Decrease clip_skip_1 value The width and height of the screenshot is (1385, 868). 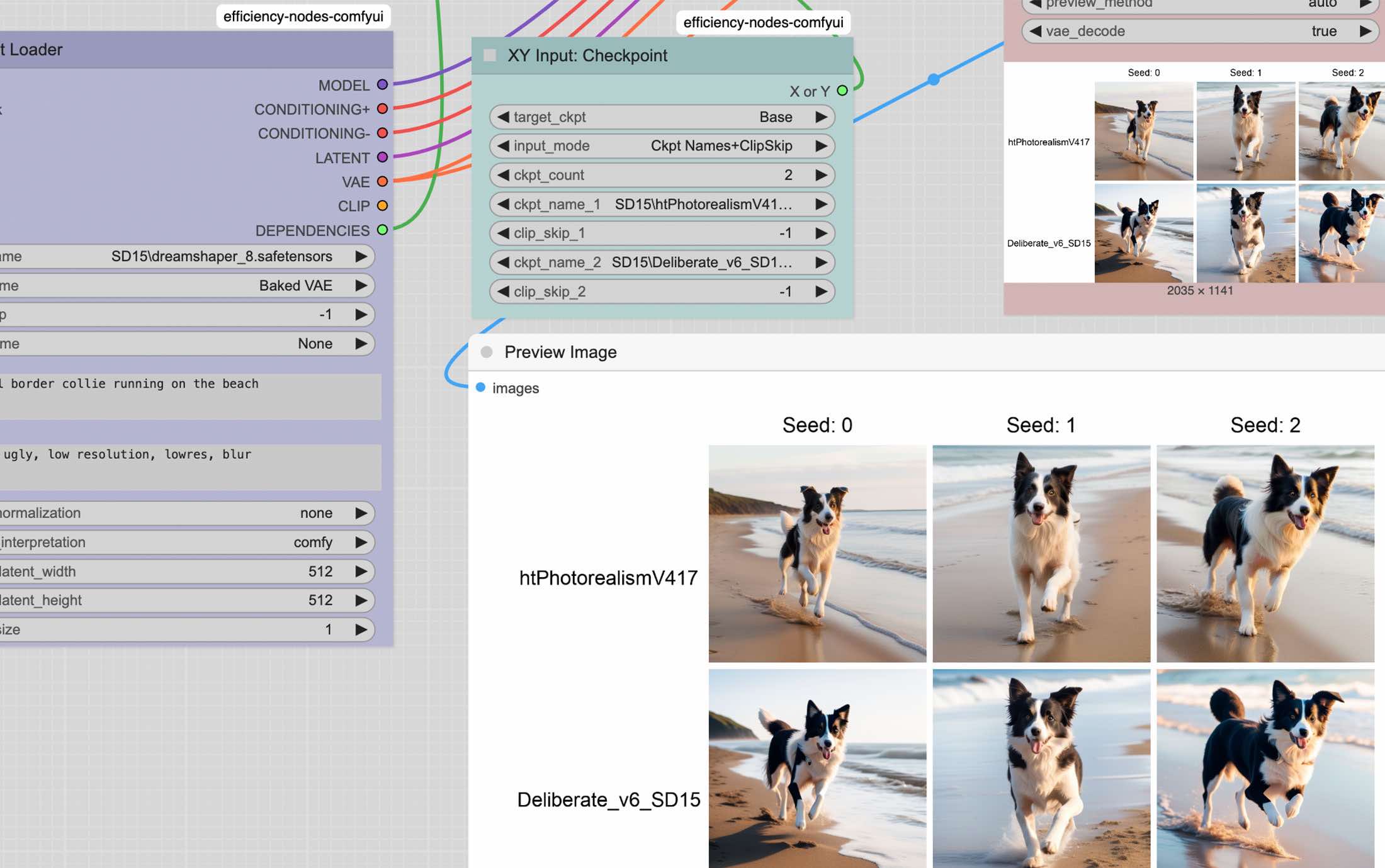pyautogui.click(x=503, y=233)
